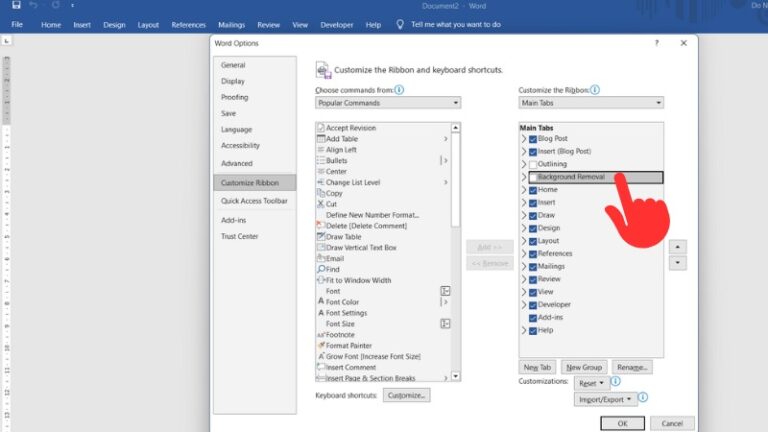Screen dimensions: 768x432
Task: Click the info icon beside Reset
Action: pos(615,382)
